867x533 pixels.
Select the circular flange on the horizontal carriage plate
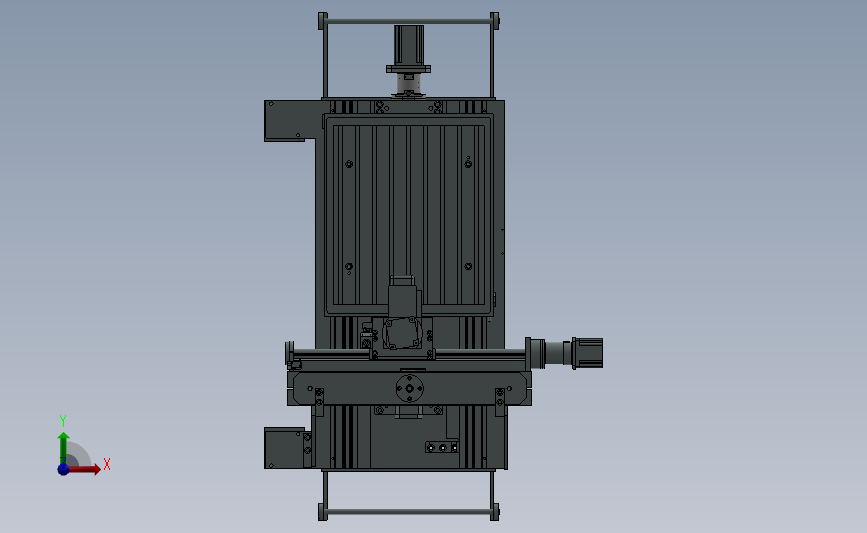pos(410,388)
